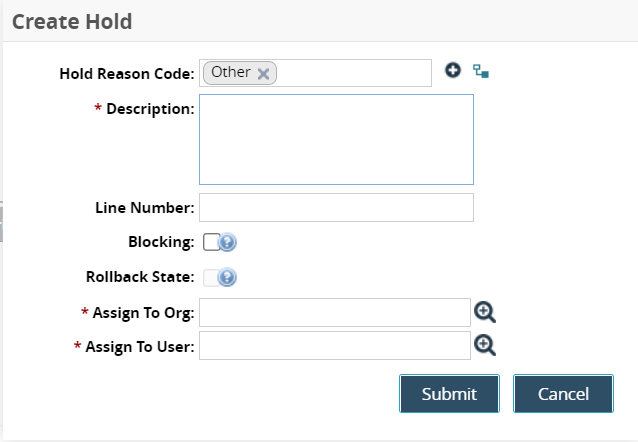Click the plus icon to add reason code
This screenshot has height=442, width=638.
point(452,71)
